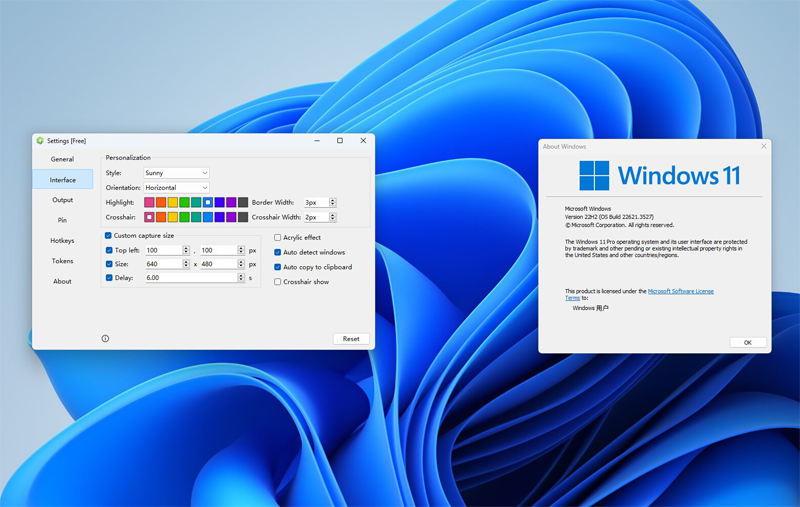Choose the dark gray Crosshair color swatch
The width and height of the screenshot is (800, 507).
click(243, 217)
